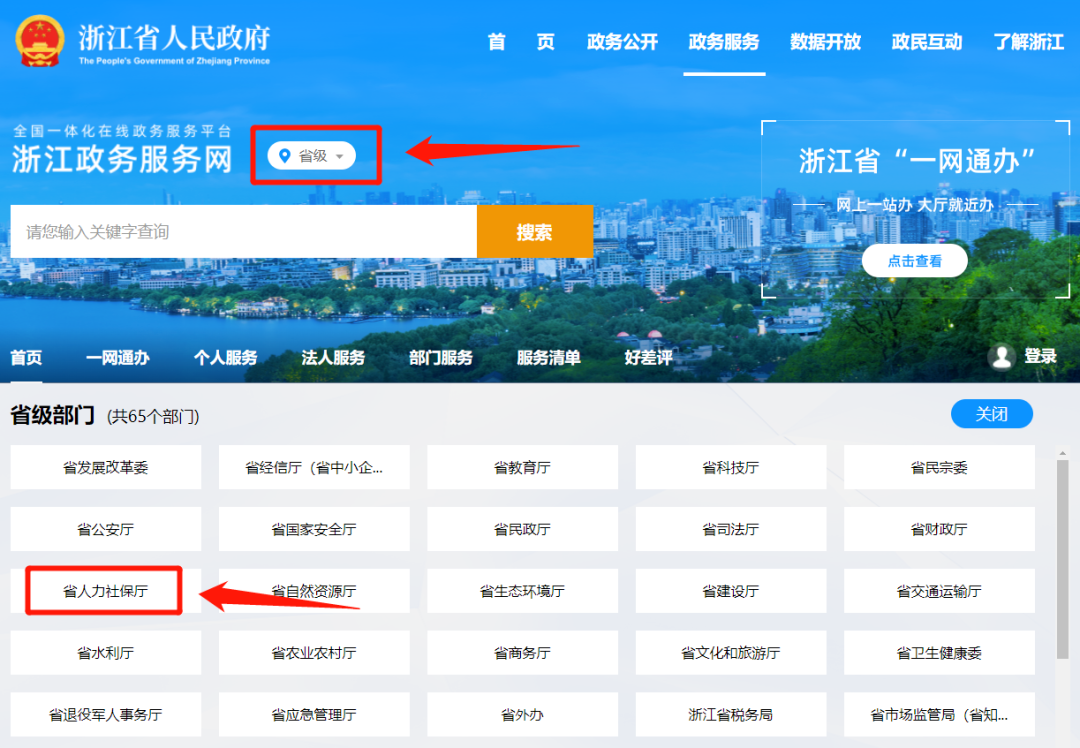
Task: Go to 政民互动 in top navigation
Action: 926,42
